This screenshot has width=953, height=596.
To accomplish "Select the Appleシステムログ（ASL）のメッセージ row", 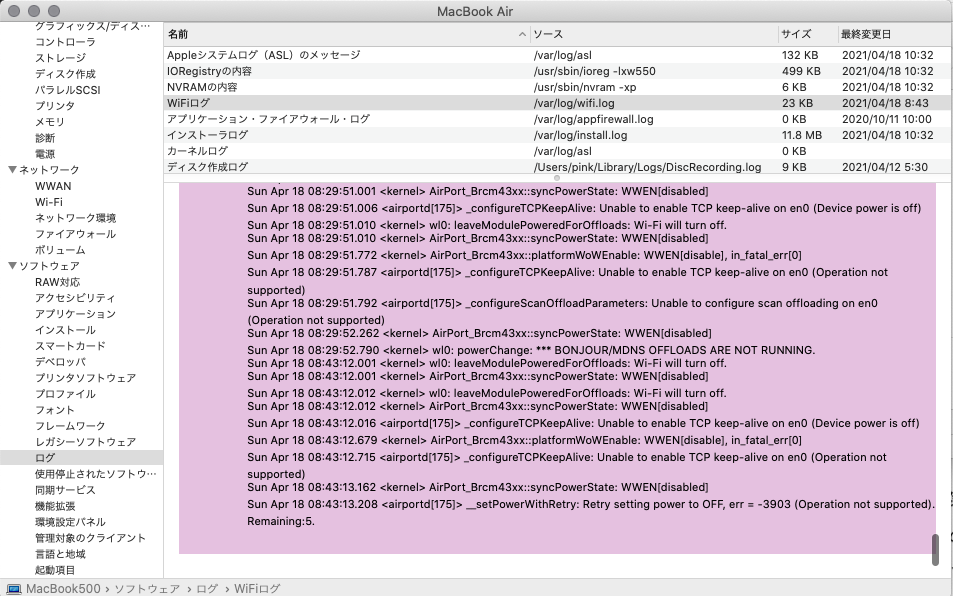I will [x=558, y=55].
